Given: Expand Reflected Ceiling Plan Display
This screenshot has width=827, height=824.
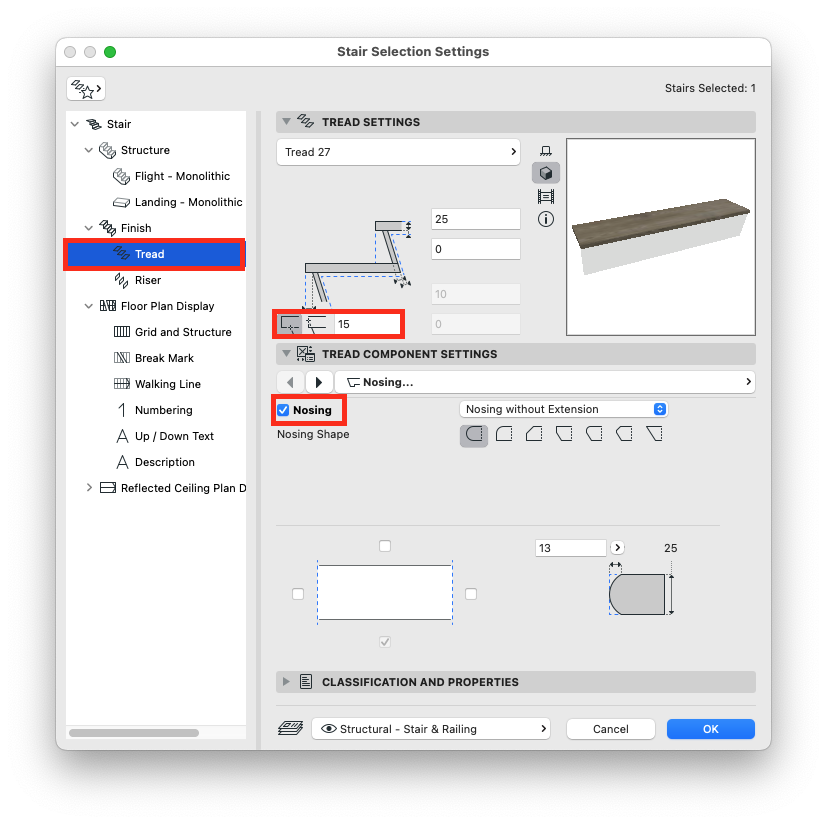Looking at the screenshot, I should coord(89,488).
